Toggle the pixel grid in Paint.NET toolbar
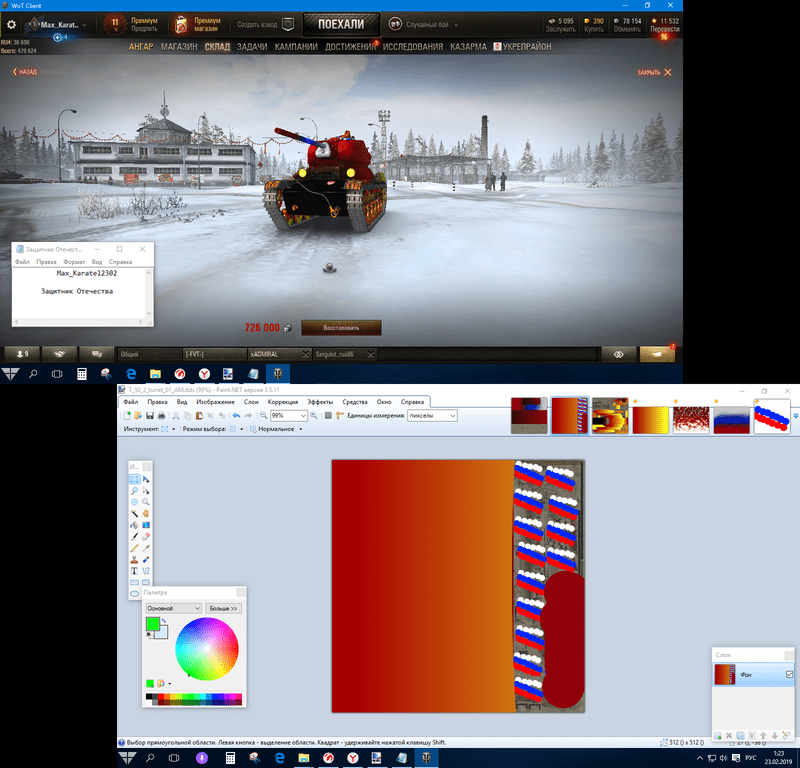Image resolution: width=800 pixels, height=768 pixels. (329, 416)
